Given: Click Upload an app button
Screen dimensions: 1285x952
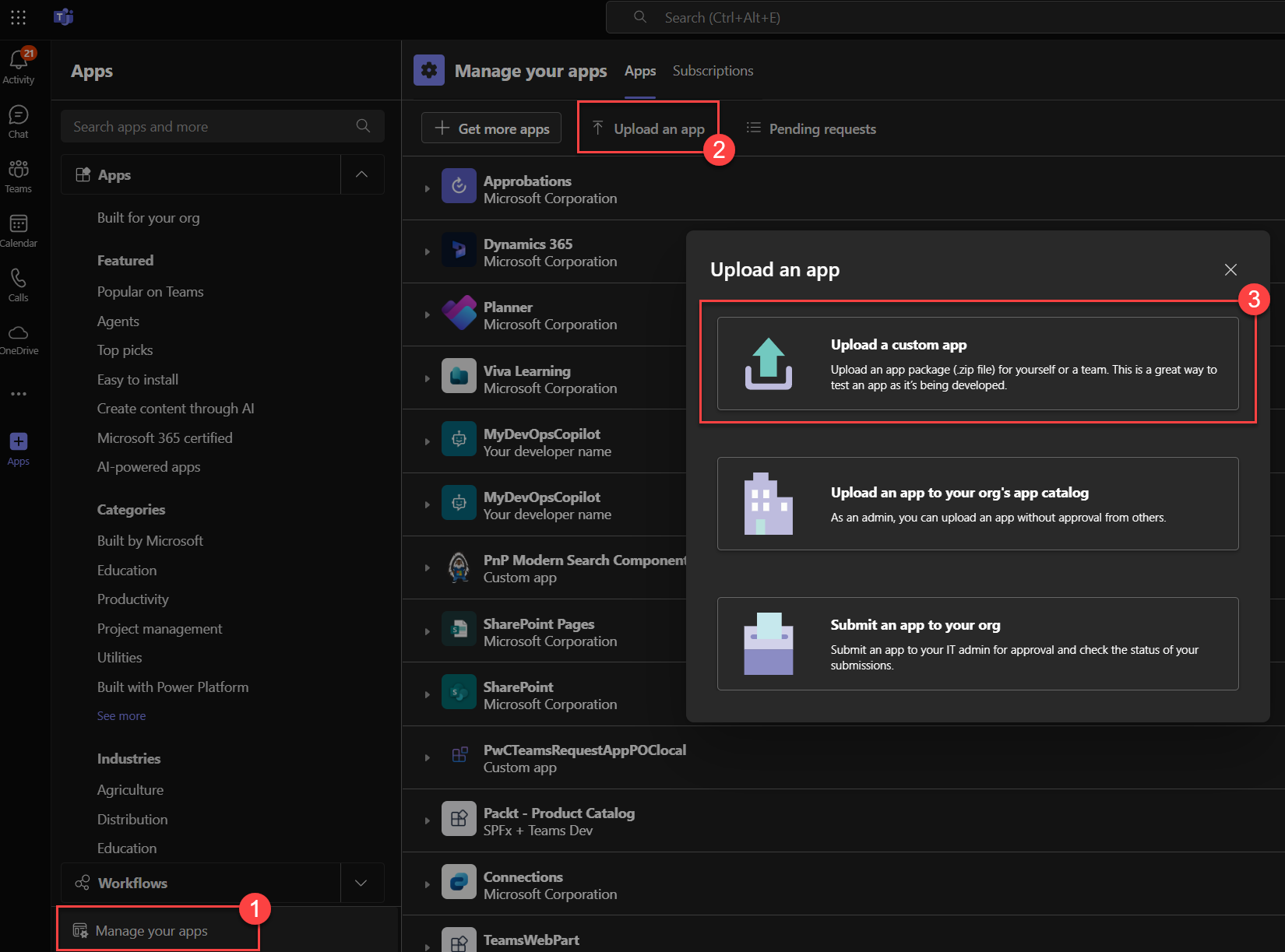Looking at the screenshot, I should [x=648, y=128].
